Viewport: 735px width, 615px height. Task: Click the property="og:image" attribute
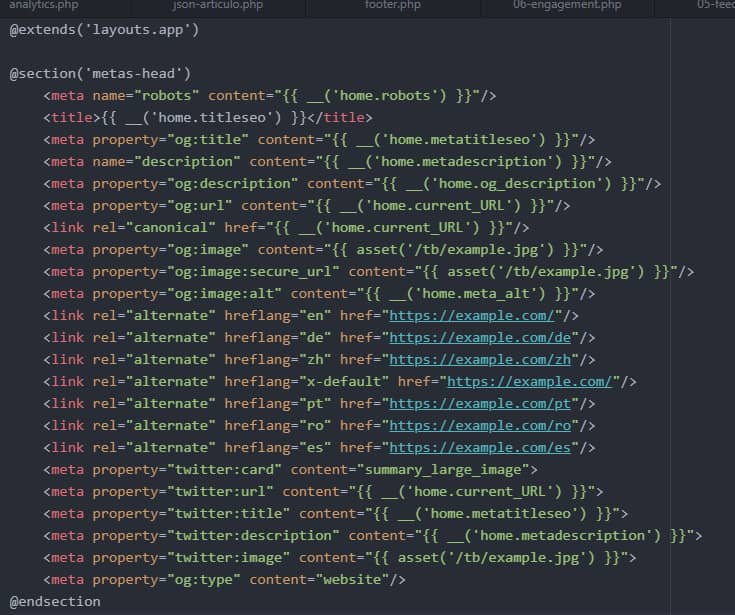[170, 250]
